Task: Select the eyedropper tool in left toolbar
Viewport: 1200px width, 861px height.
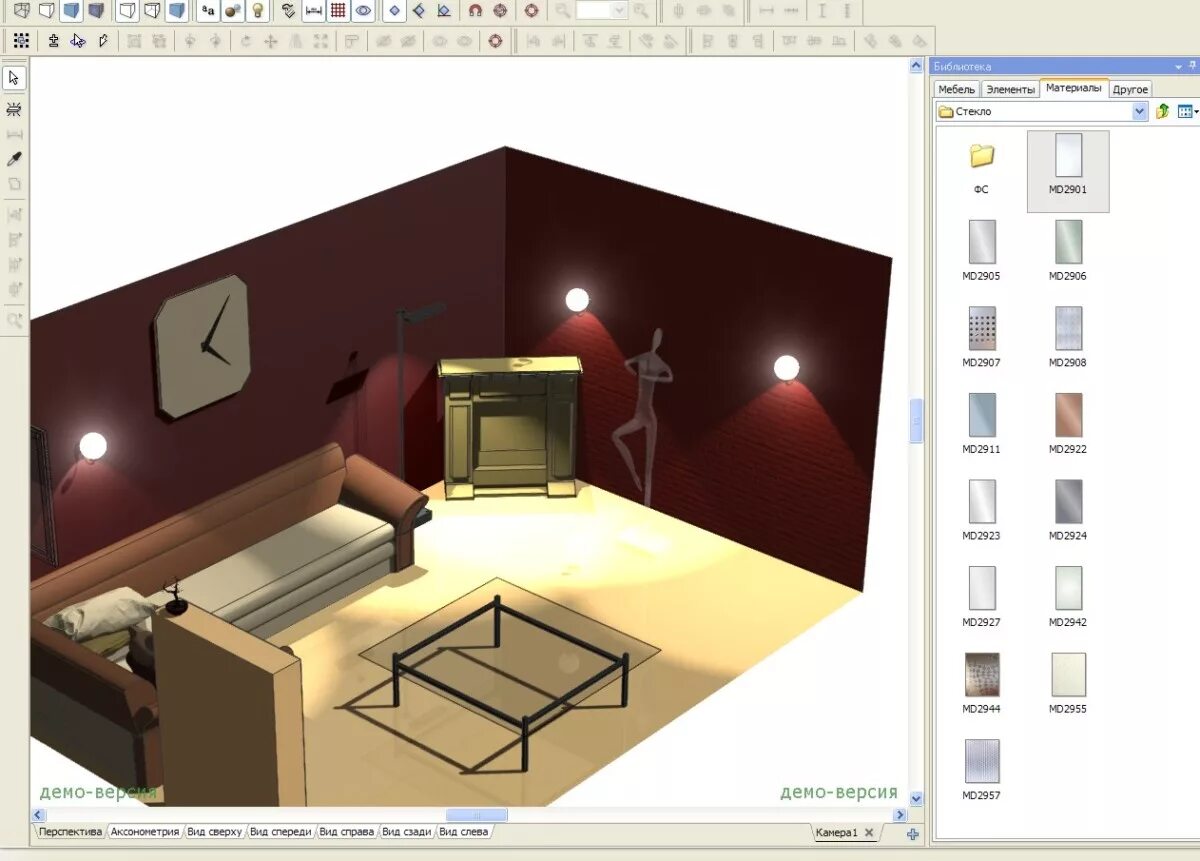Action: click(x=14, y=159)
